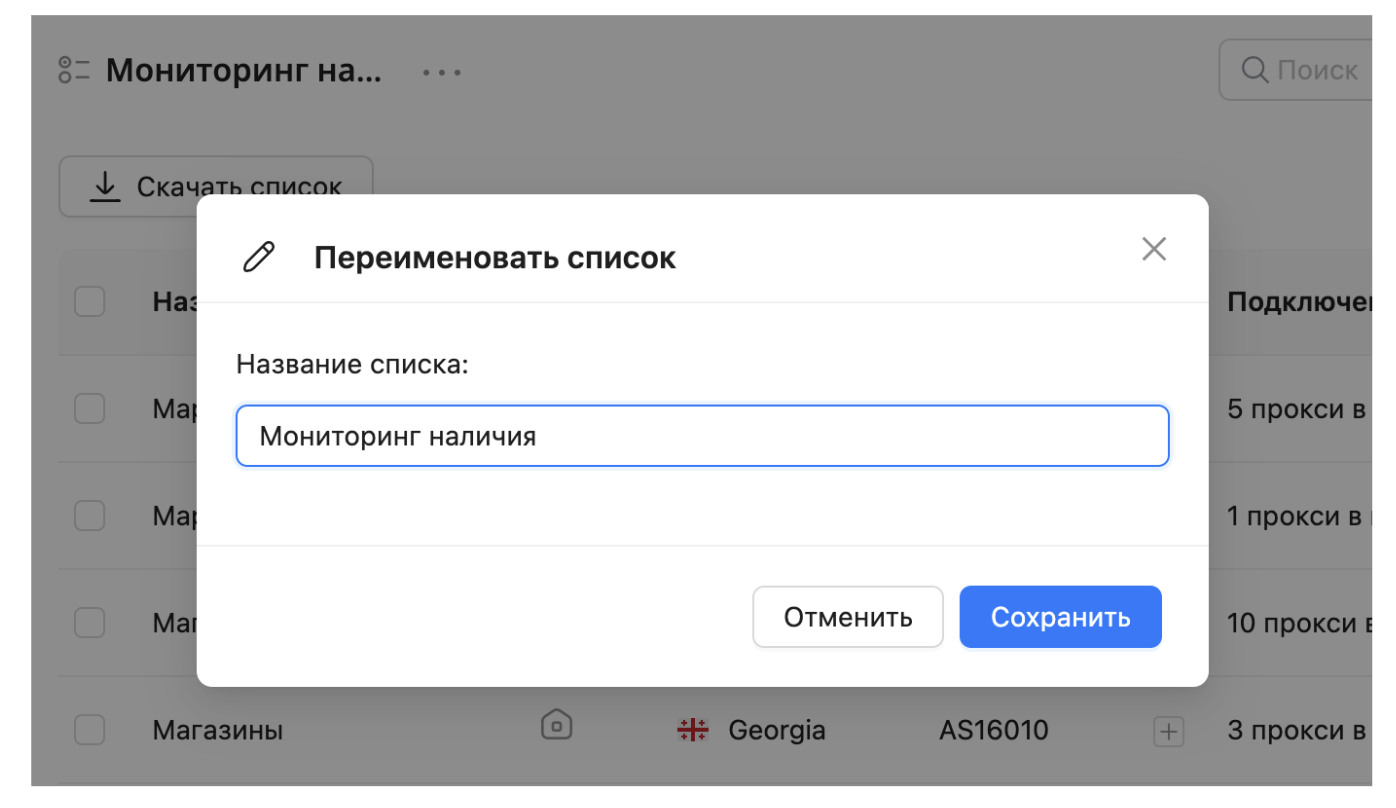
Task: Click the pencil icon in the rename dialog
Action: (259, 257)
